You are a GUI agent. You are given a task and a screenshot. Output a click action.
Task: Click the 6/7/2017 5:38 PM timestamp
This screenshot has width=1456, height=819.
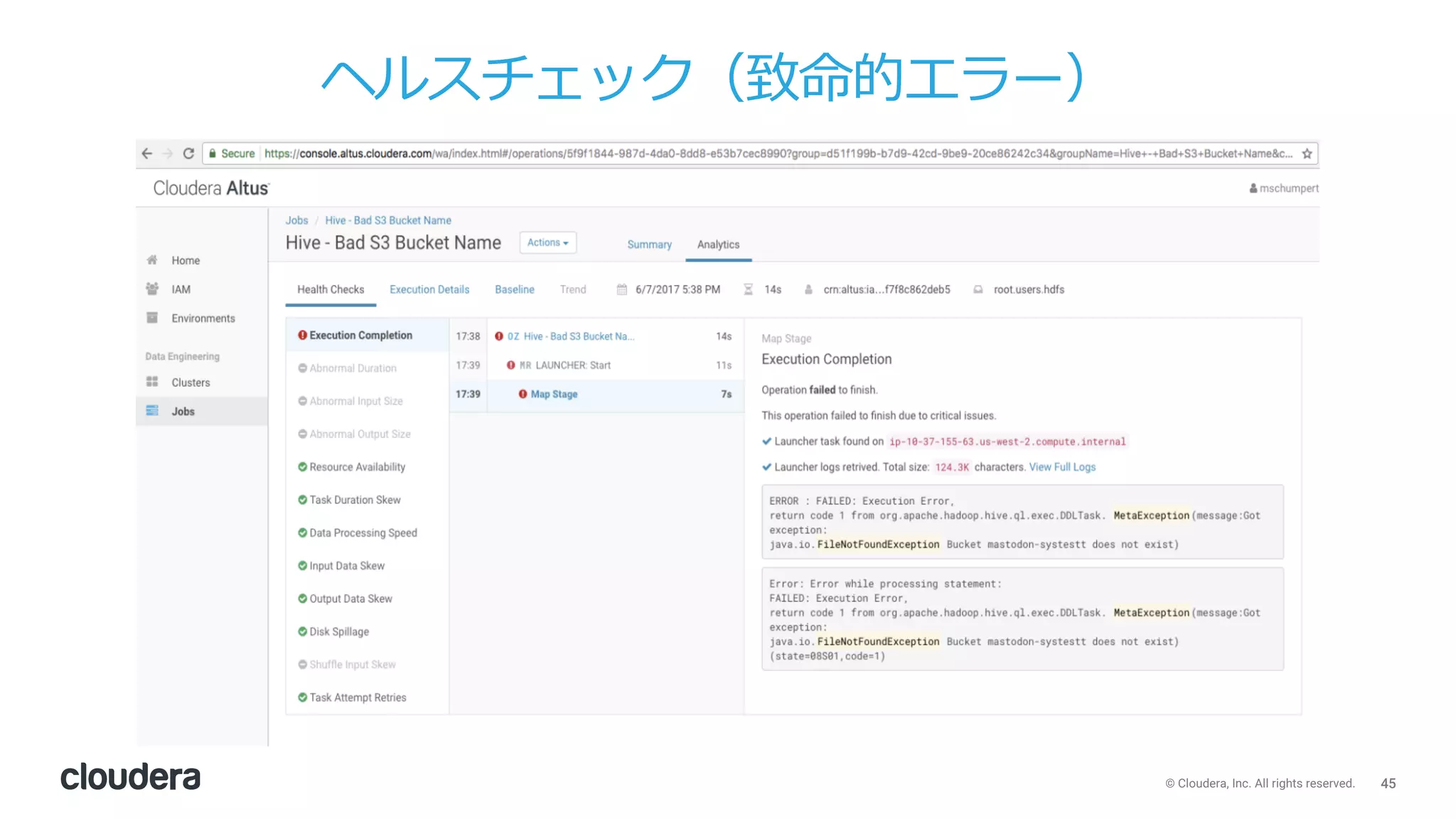[x=678, y=289]
